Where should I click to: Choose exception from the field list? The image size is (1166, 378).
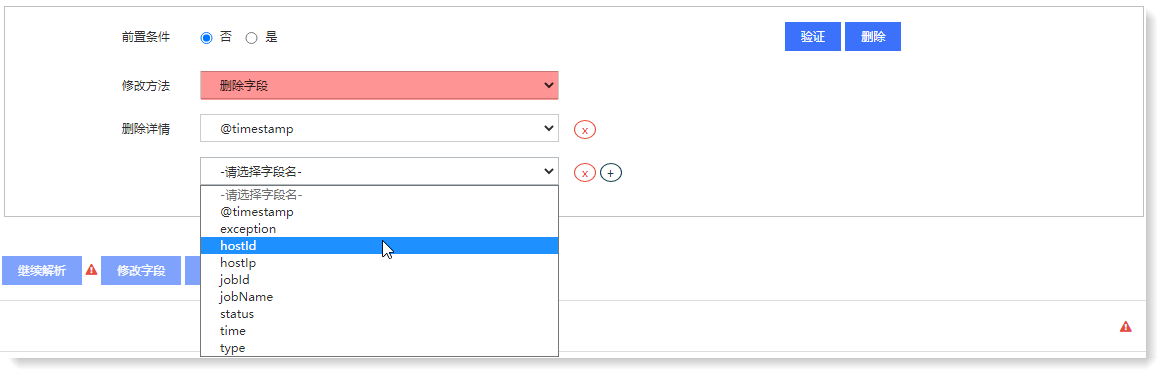379,229
